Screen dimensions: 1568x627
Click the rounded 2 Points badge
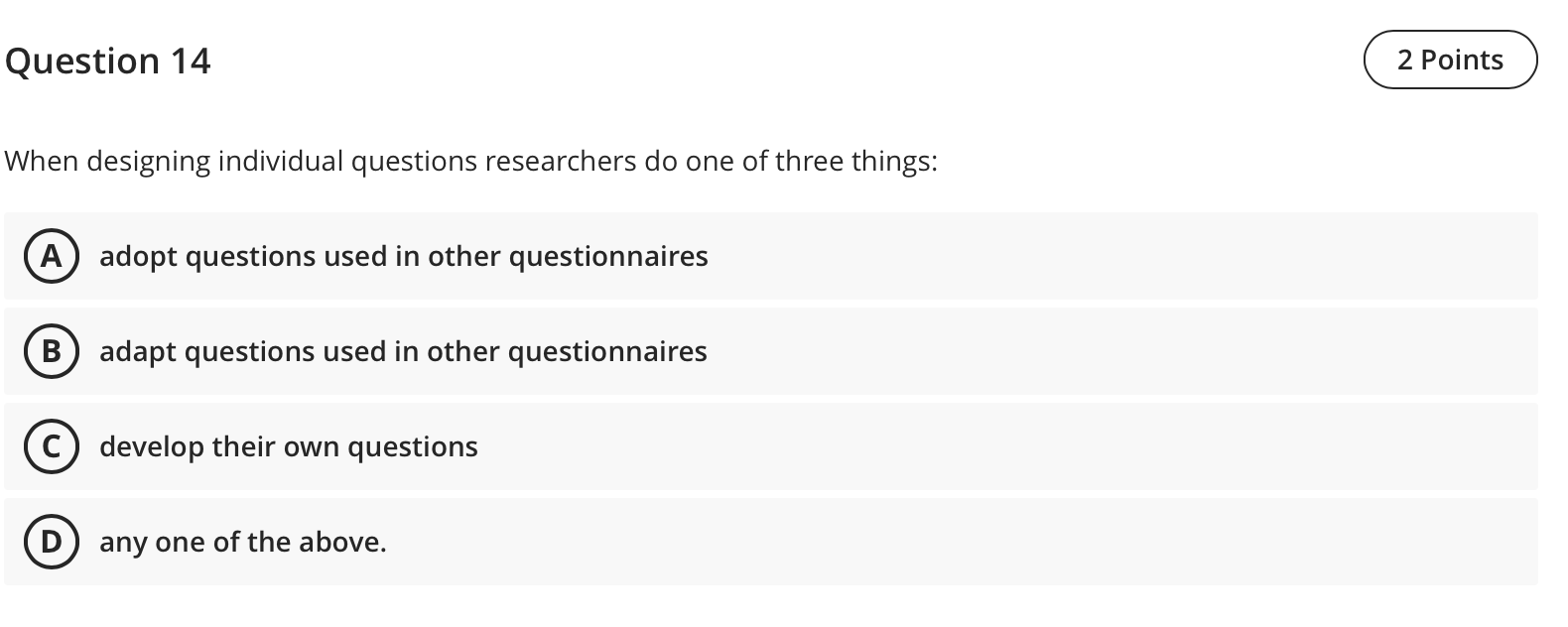[x=1449, y=60]
